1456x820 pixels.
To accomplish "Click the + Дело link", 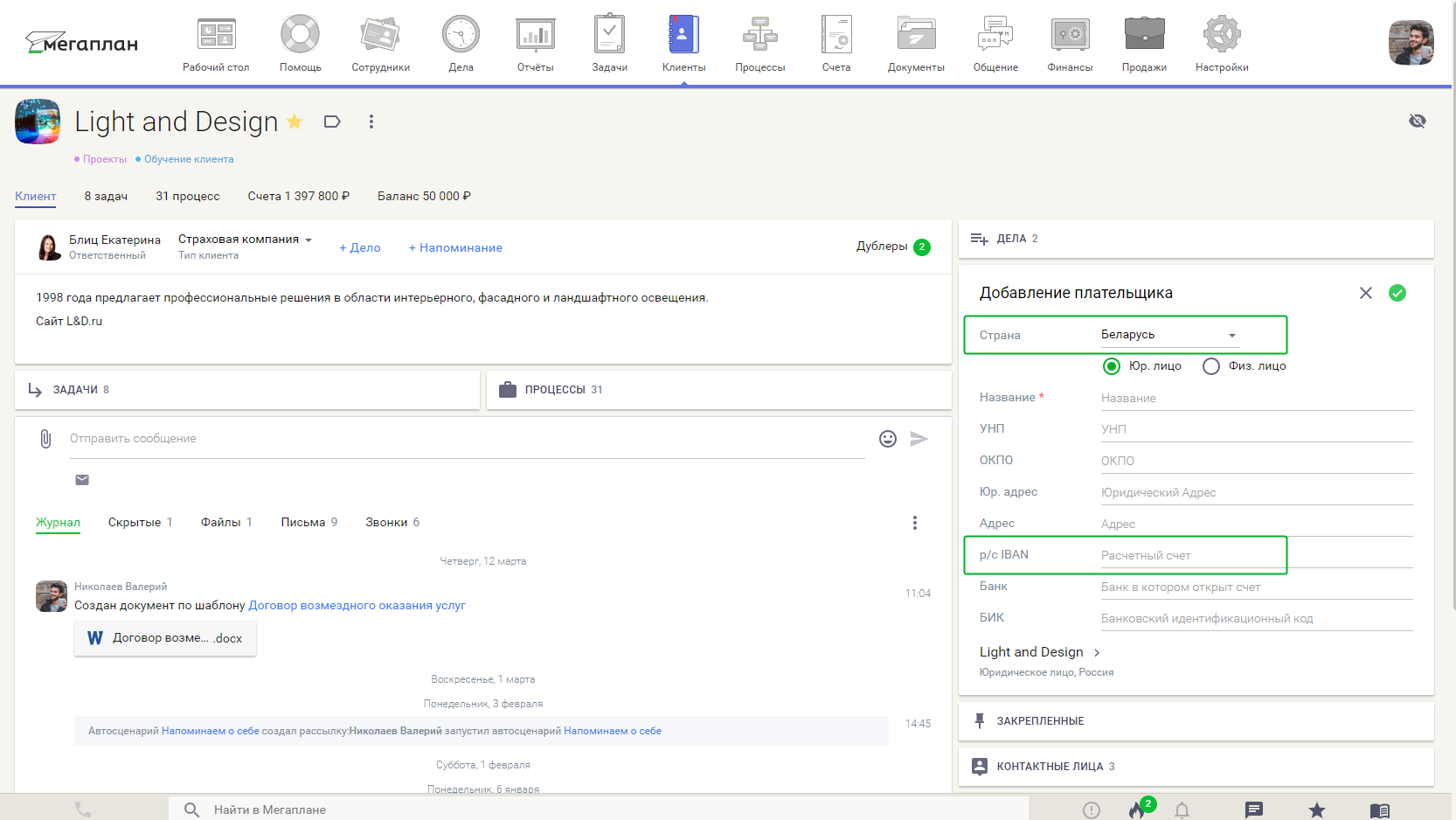I will [360, 247].
